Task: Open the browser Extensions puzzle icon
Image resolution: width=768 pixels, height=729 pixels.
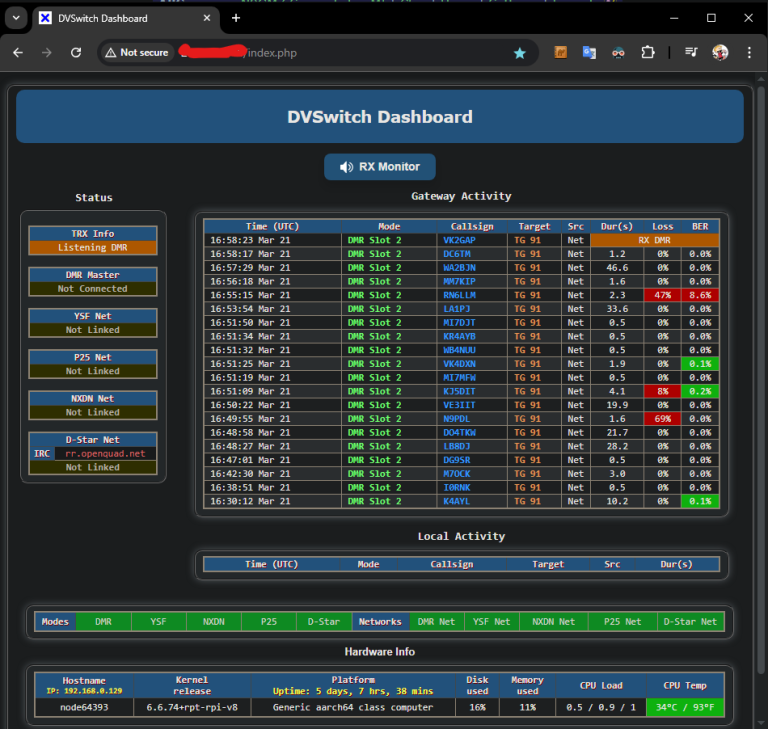Action: [648, 52]
